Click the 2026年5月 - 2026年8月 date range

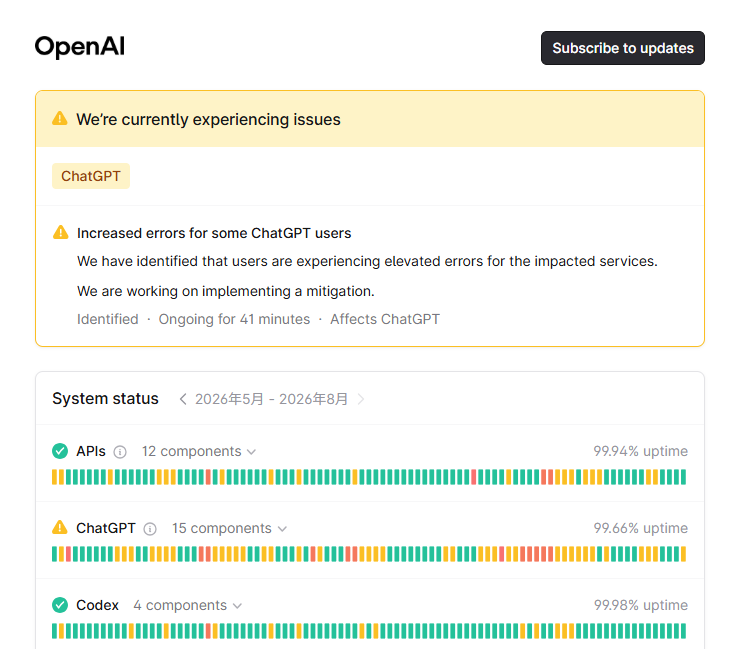pyautogui.click(x=271, y=399)
